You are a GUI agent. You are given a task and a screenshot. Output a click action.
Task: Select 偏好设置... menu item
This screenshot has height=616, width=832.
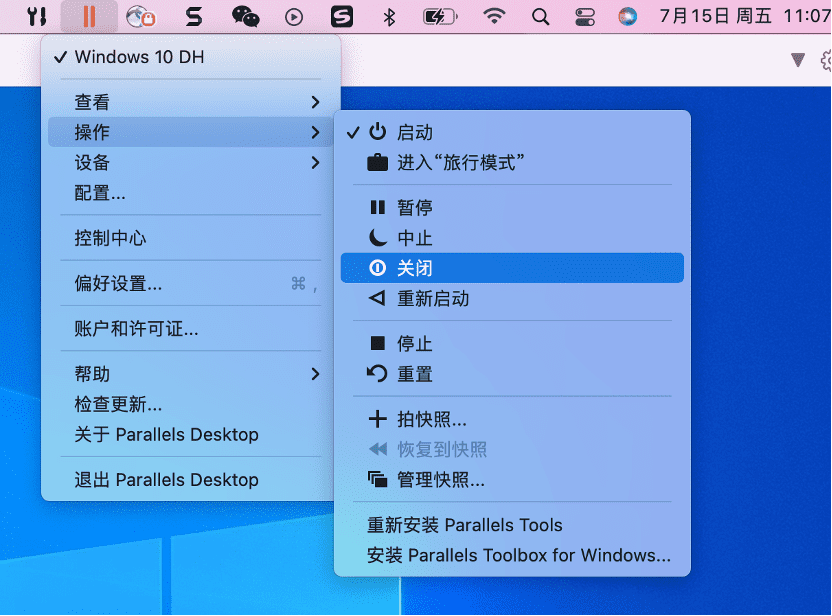118,284
